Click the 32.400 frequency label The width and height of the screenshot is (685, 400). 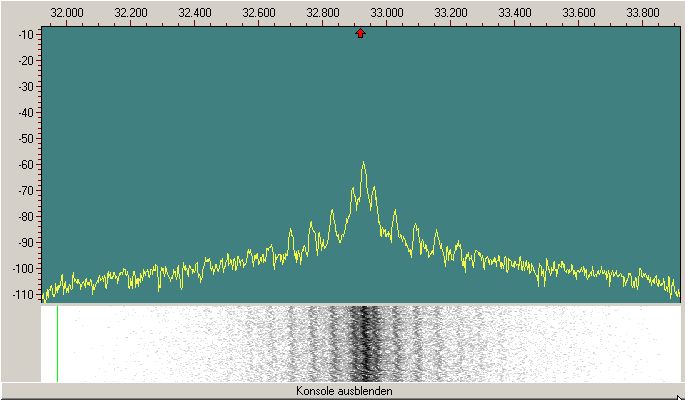coord(195,13)
